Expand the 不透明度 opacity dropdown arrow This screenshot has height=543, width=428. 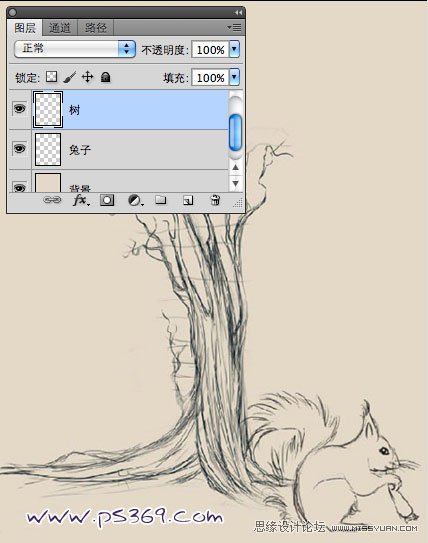coord(234,49)
